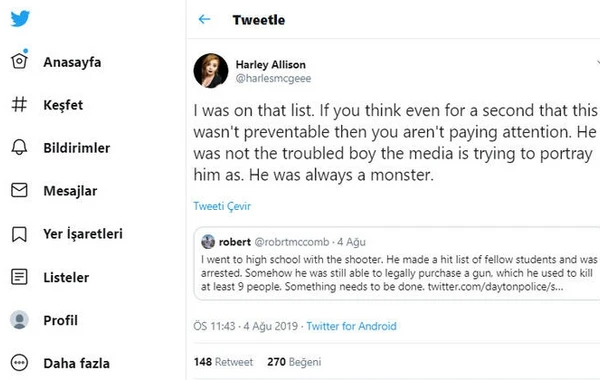
Task: Open Yer İşaretleri bookmark icon
Action: tap(19, 234)
